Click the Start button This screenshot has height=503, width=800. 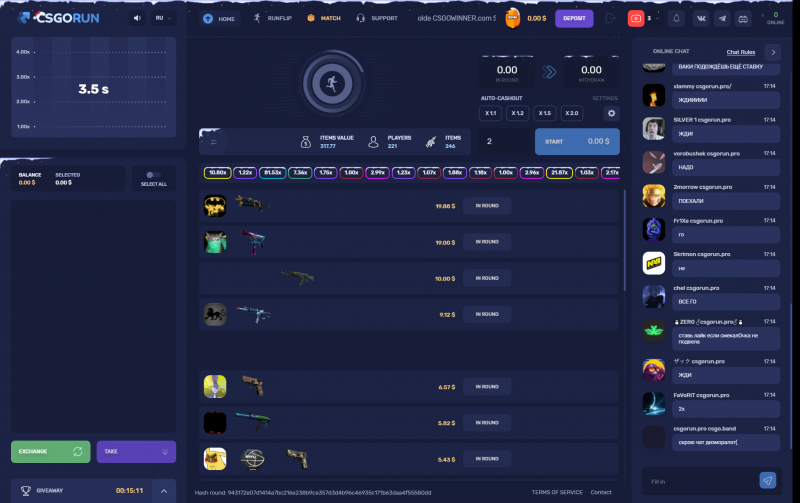[x=577, y=141]
